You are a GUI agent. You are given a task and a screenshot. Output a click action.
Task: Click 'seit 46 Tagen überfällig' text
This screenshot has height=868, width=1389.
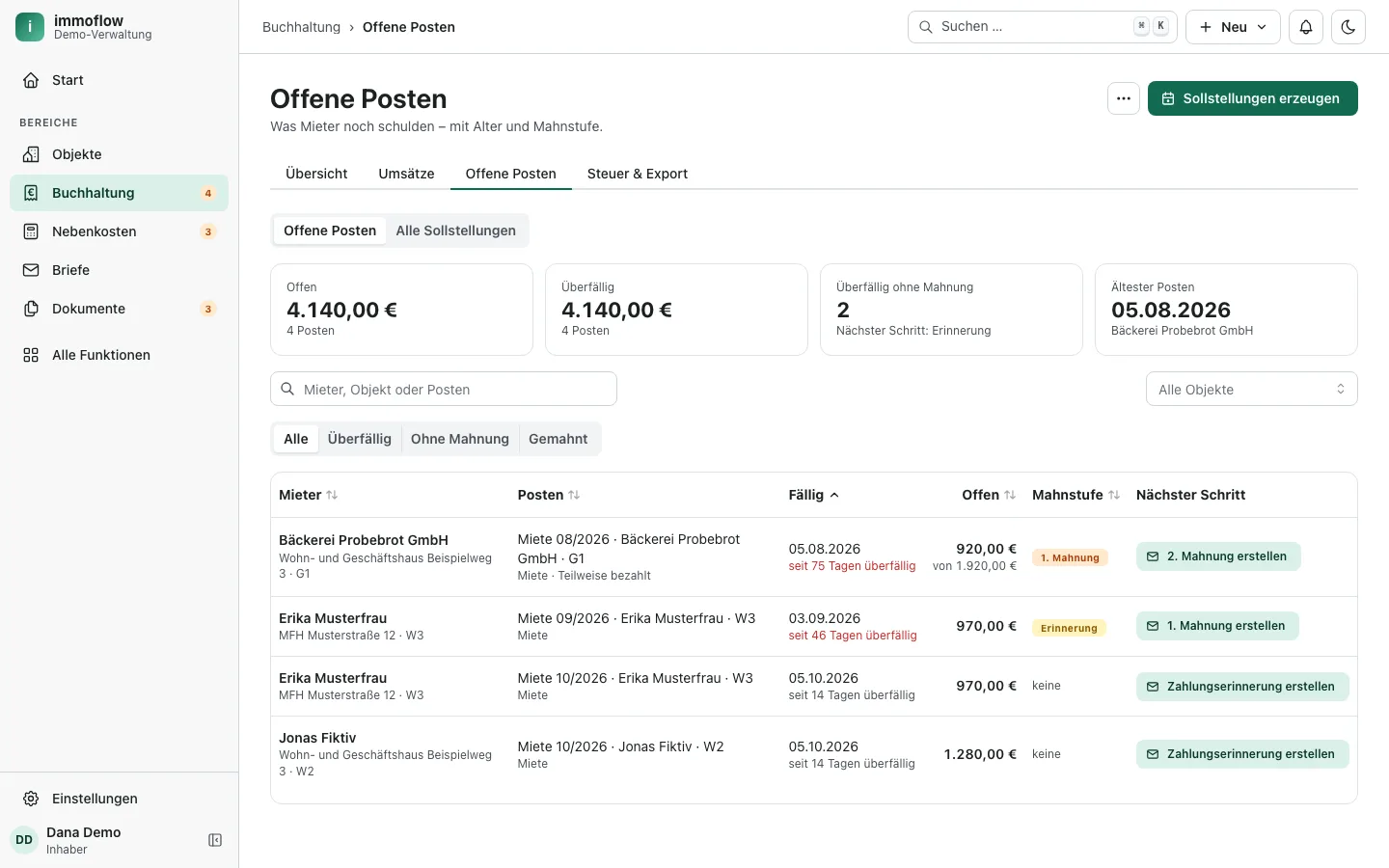853,636
